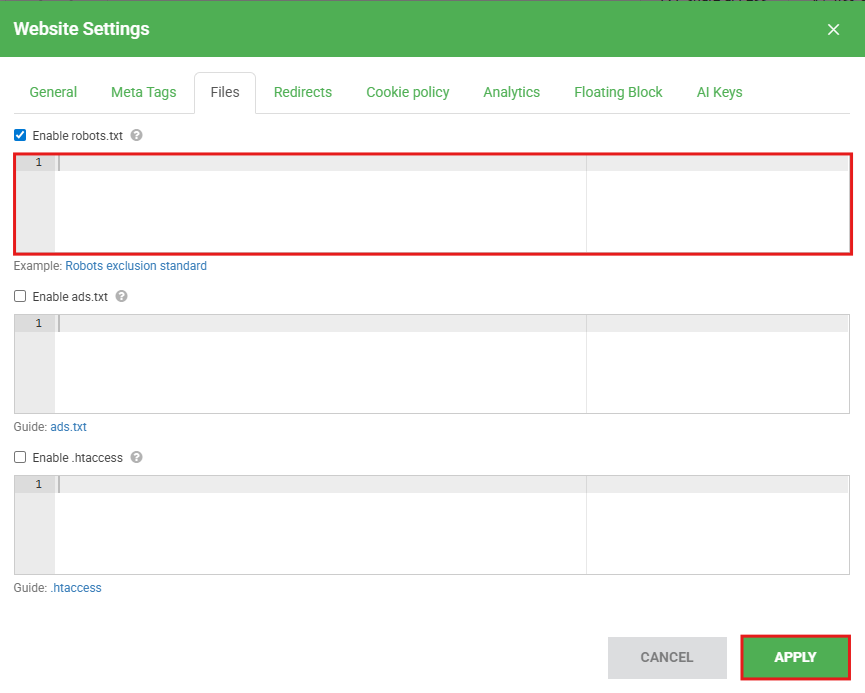Close the Website Settings dialog with X
The height and width of the screenshot is (693, 865).
(833, 29)
